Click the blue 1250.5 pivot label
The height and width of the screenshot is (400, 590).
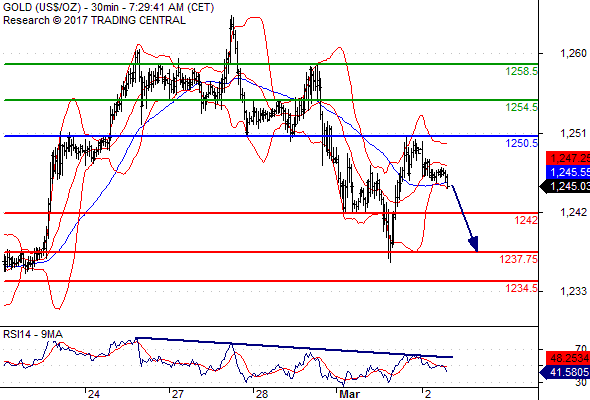coord(522,143)
